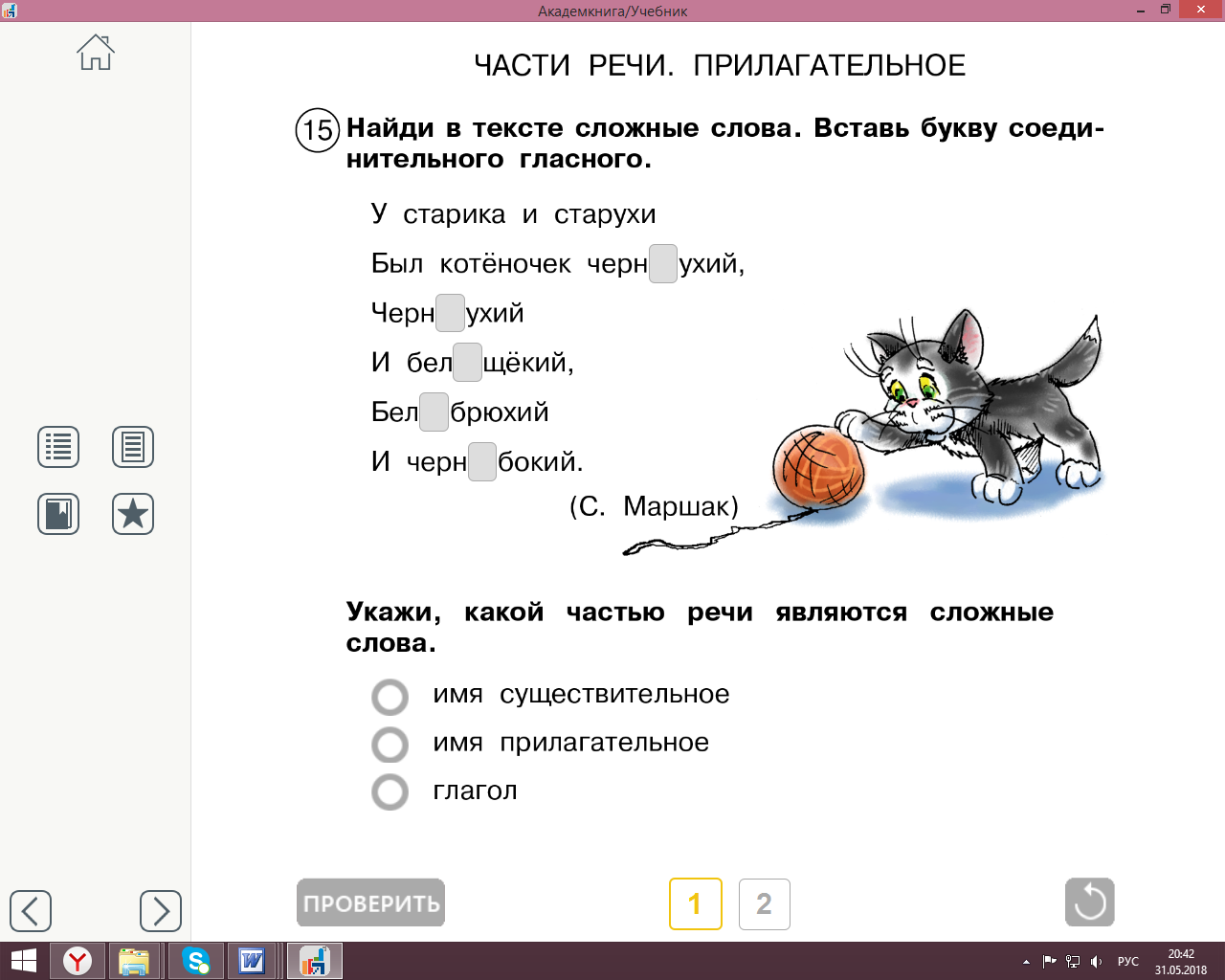Open network status tray icon
Viewport: 1225px width, 980px height.
(x=1073, y=962)
